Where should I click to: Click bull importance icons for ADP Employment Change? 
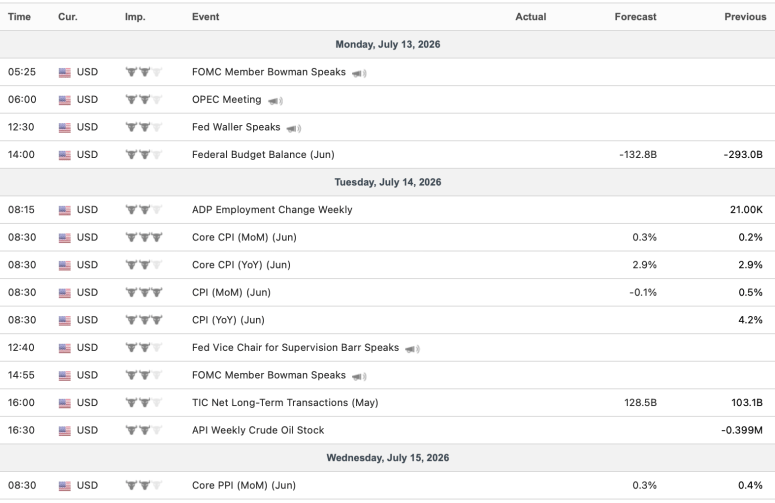(x=144, y=210)
